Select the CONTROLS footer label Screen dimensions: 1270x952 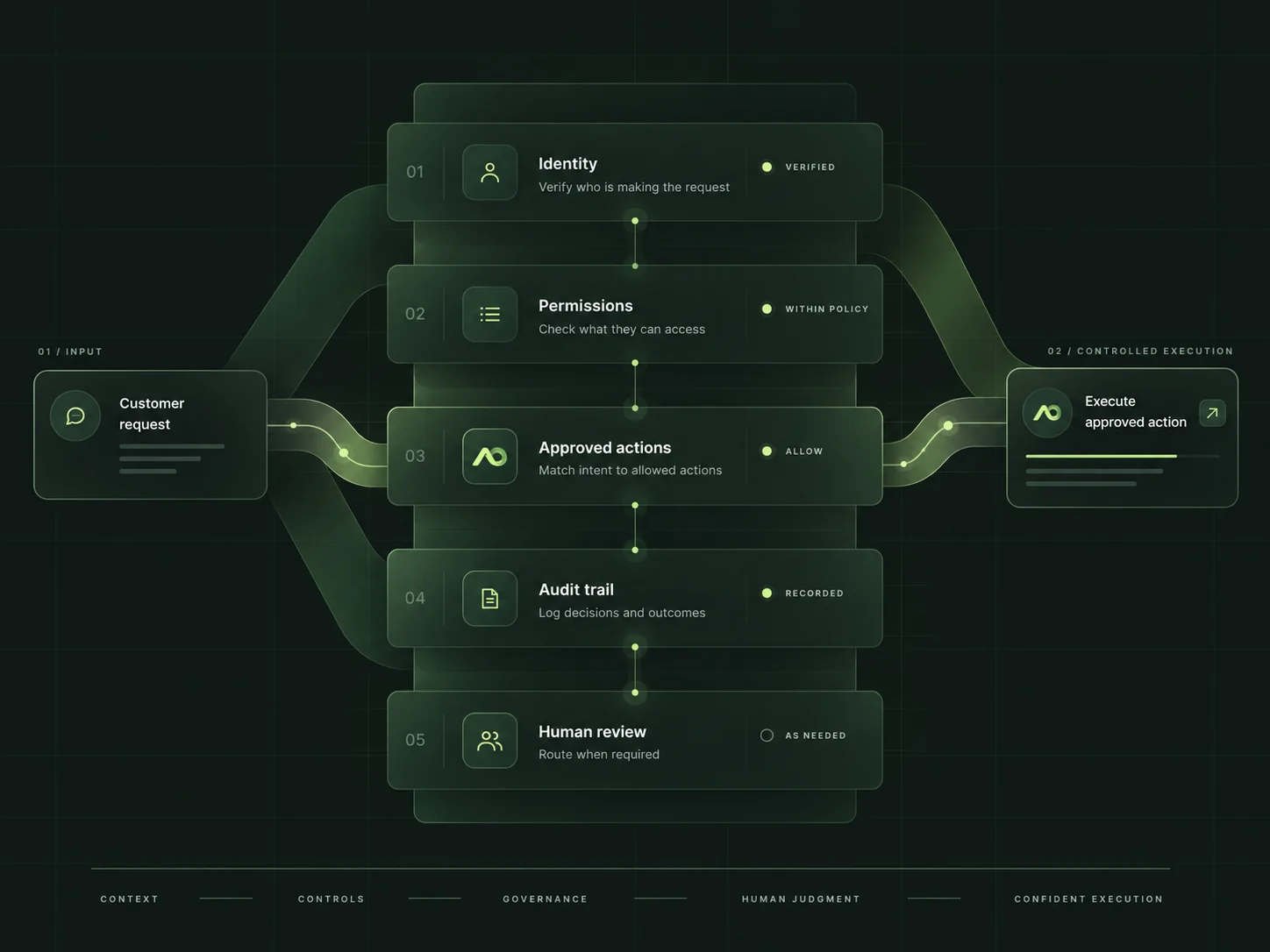click(331, 899)
